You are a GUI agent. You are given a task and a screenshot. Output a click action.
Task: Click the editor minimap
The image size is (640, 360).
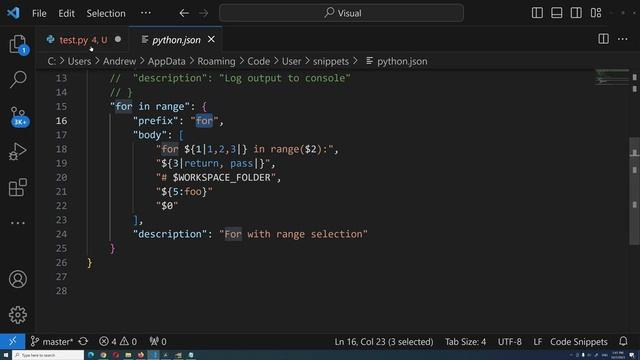click(x=611, y=77)
